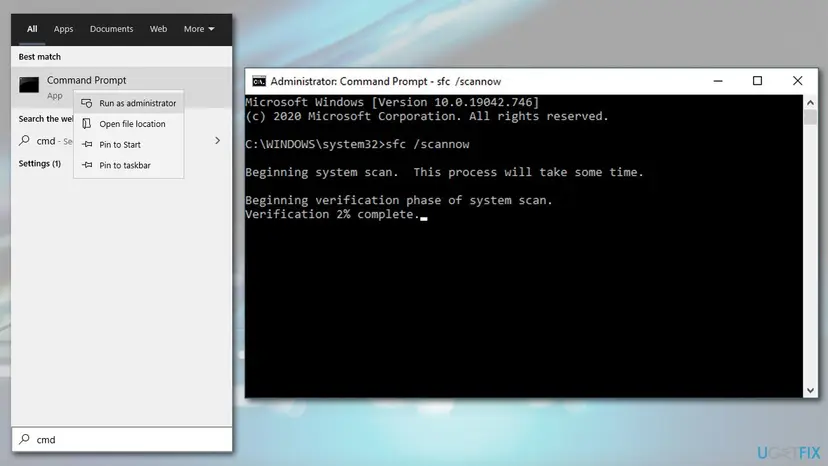Click the magnifier icon in the search box
Image resolution: width=828 pixels, height=466 pixels.
(x=24, y=439)
